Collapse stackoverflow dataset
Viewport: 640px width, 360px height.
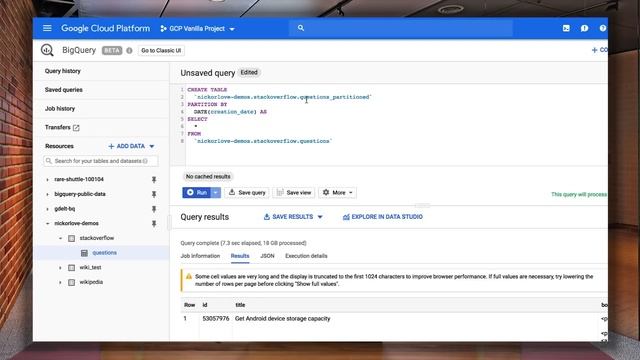[60, 238]
